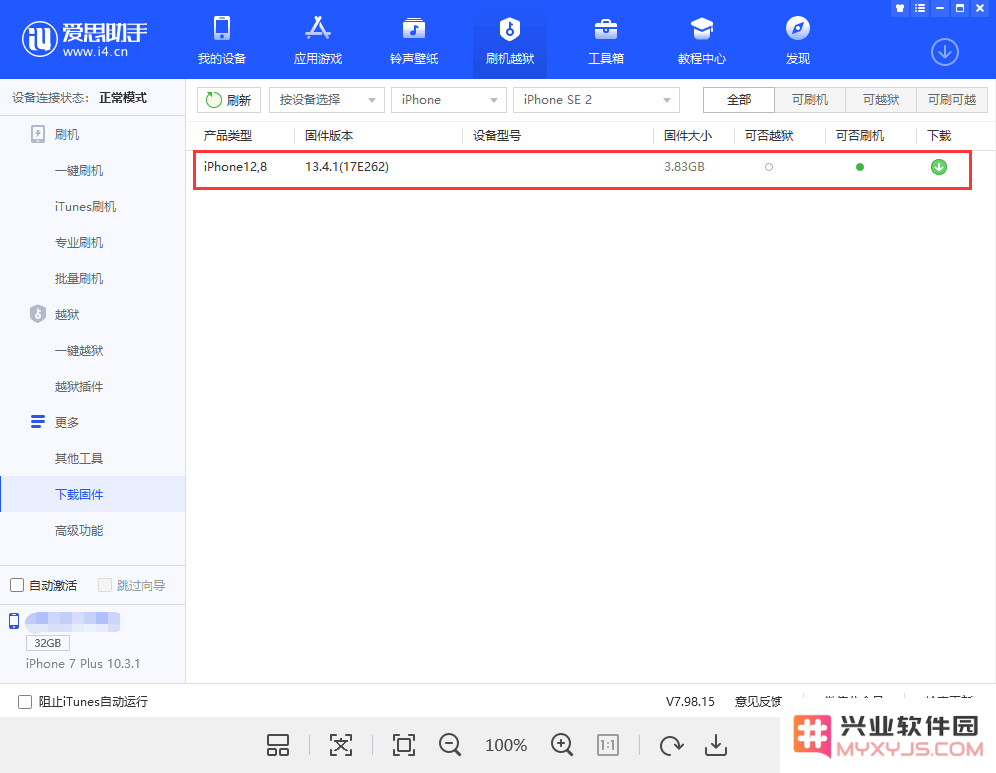The width and height of the screenshot is (996, 773).
Task: Click the fit-to-window icon in viewer toolbar
Action: coord(341,745)
